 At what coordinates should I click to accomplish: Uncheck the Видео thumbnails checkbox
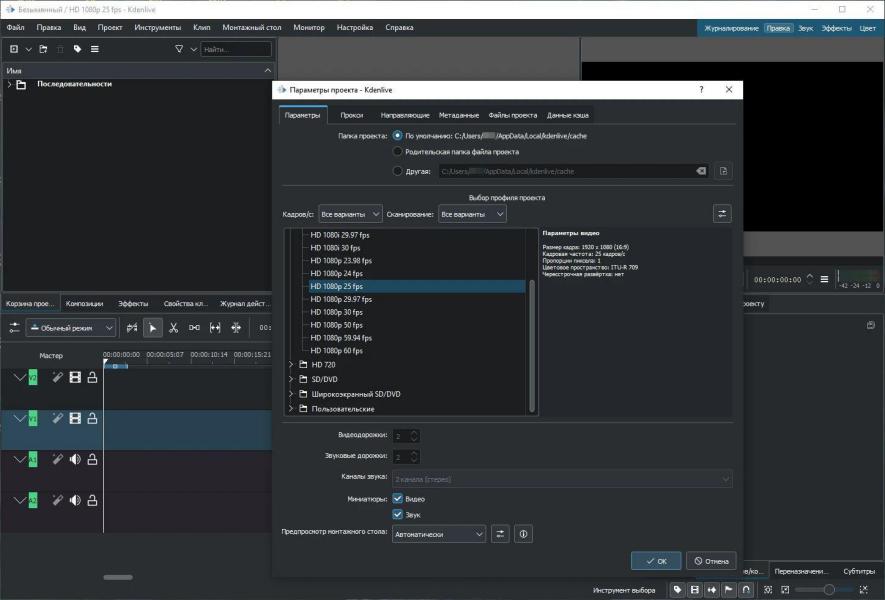pos(397,498)
